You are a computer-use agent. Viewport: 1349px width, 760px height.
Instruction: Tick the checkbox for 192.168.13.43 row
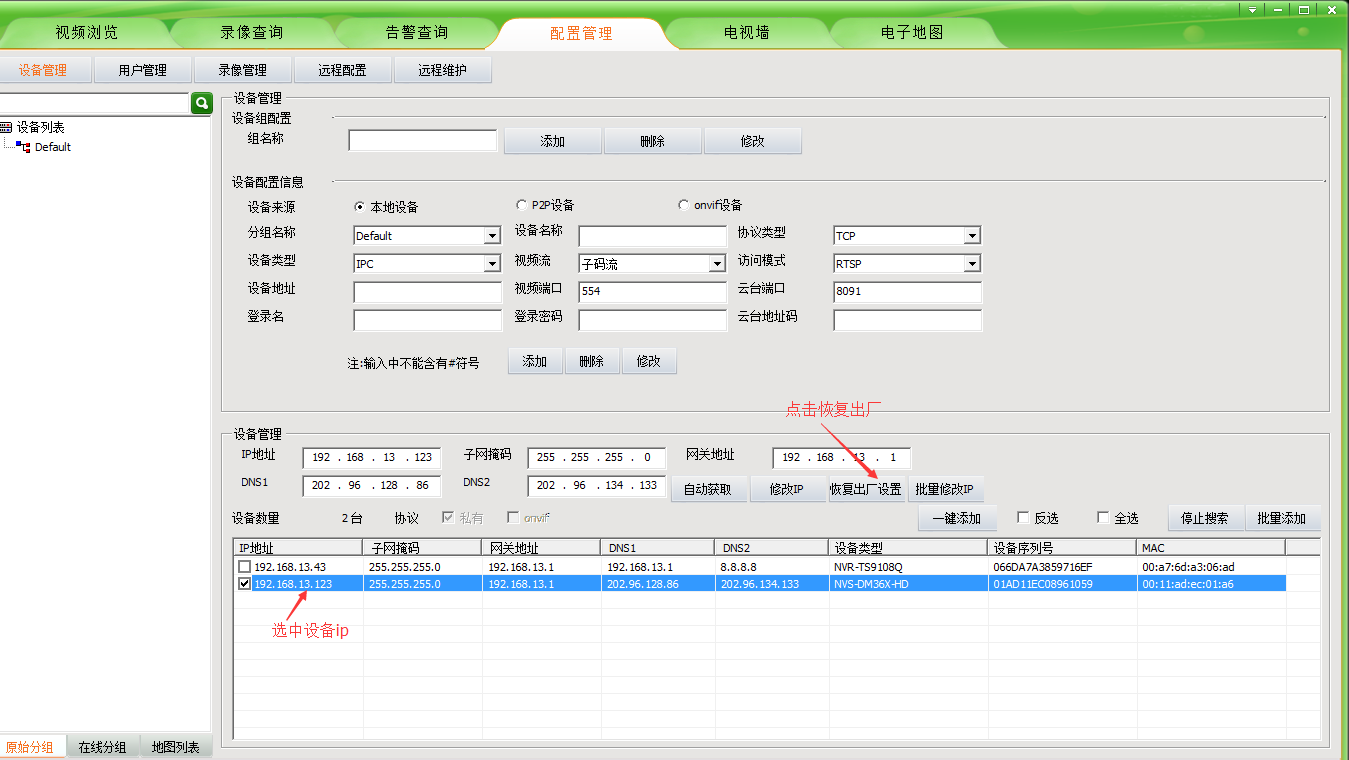click(244, 567)
